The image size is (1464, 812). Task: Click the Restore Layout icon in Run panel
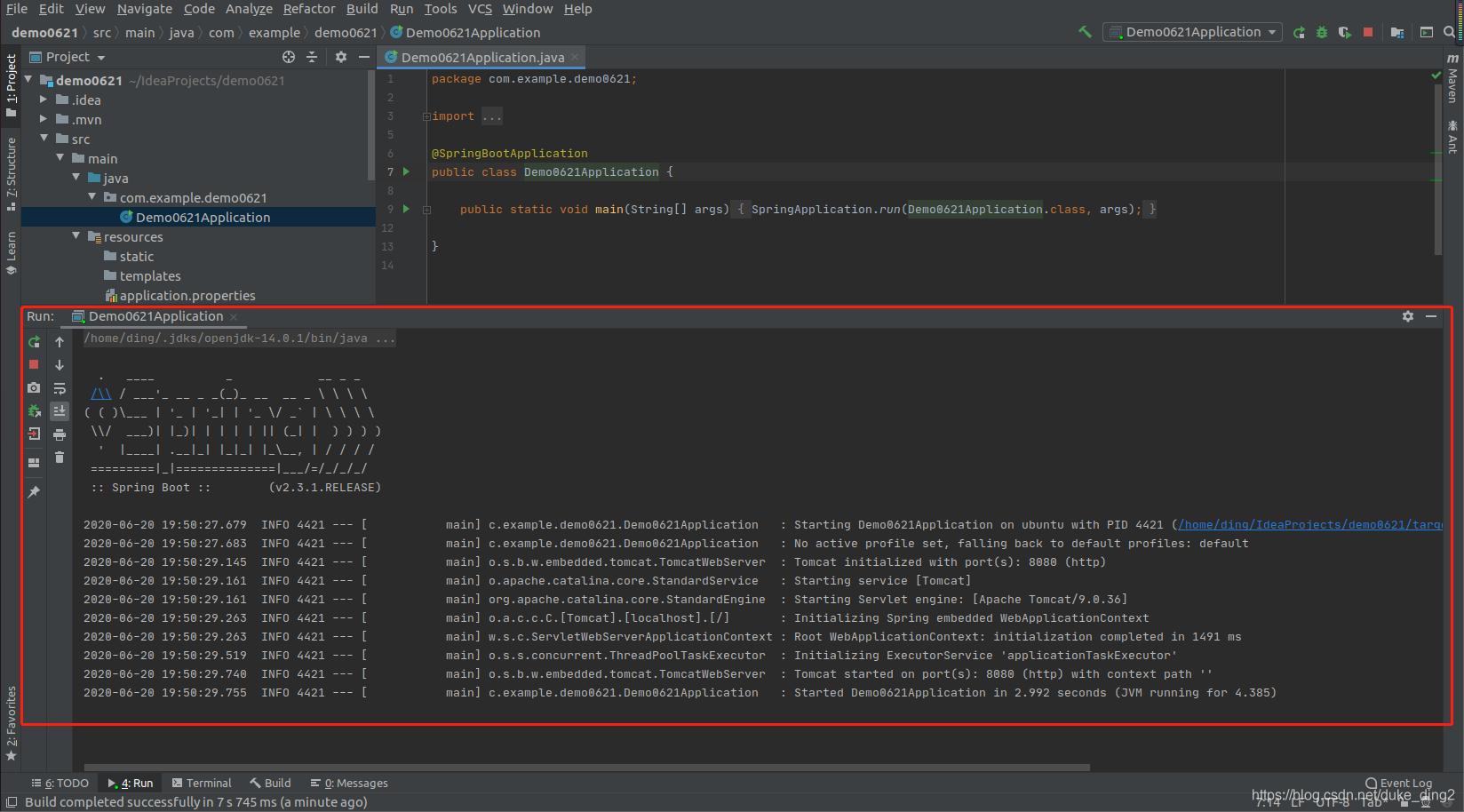[34, 462]
